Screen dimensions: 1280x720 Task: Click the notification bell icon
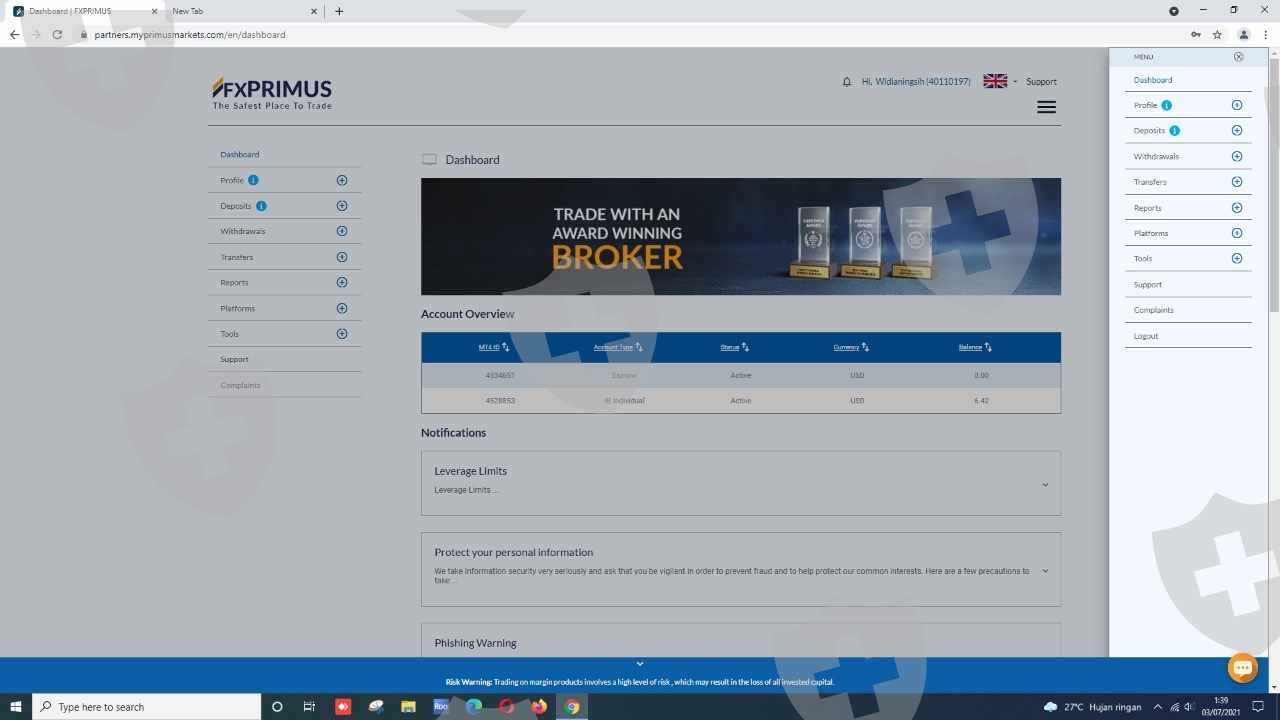click(847, 82)
